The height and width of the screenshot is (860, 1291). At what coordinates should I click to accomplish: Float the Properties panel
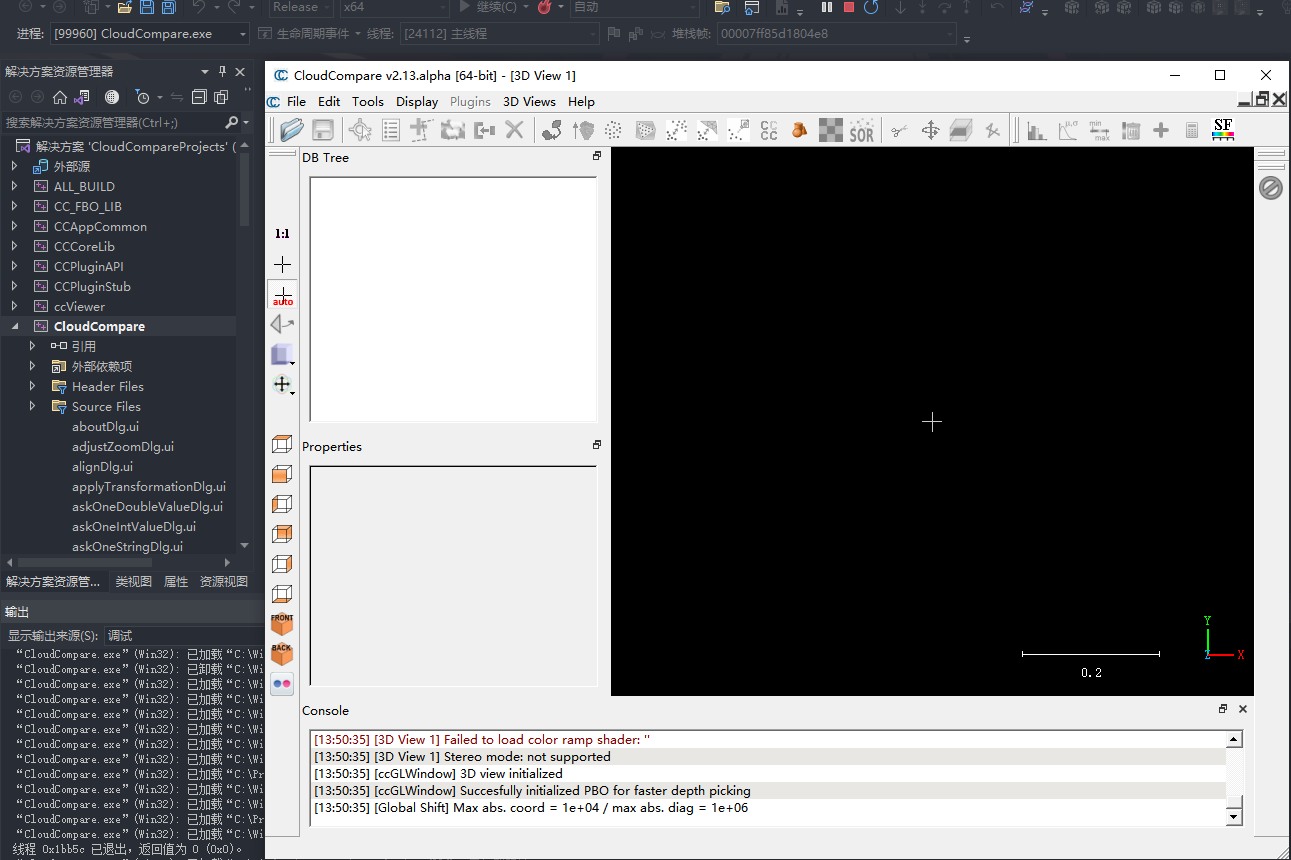coord(597,445)
